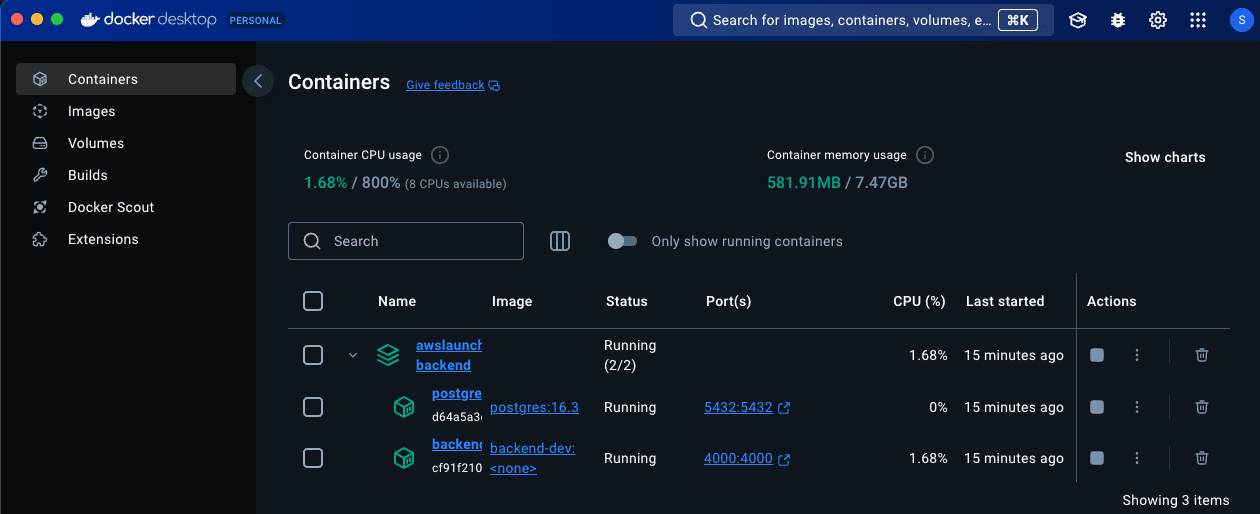Click the Show charts button

coord(1165,157)
